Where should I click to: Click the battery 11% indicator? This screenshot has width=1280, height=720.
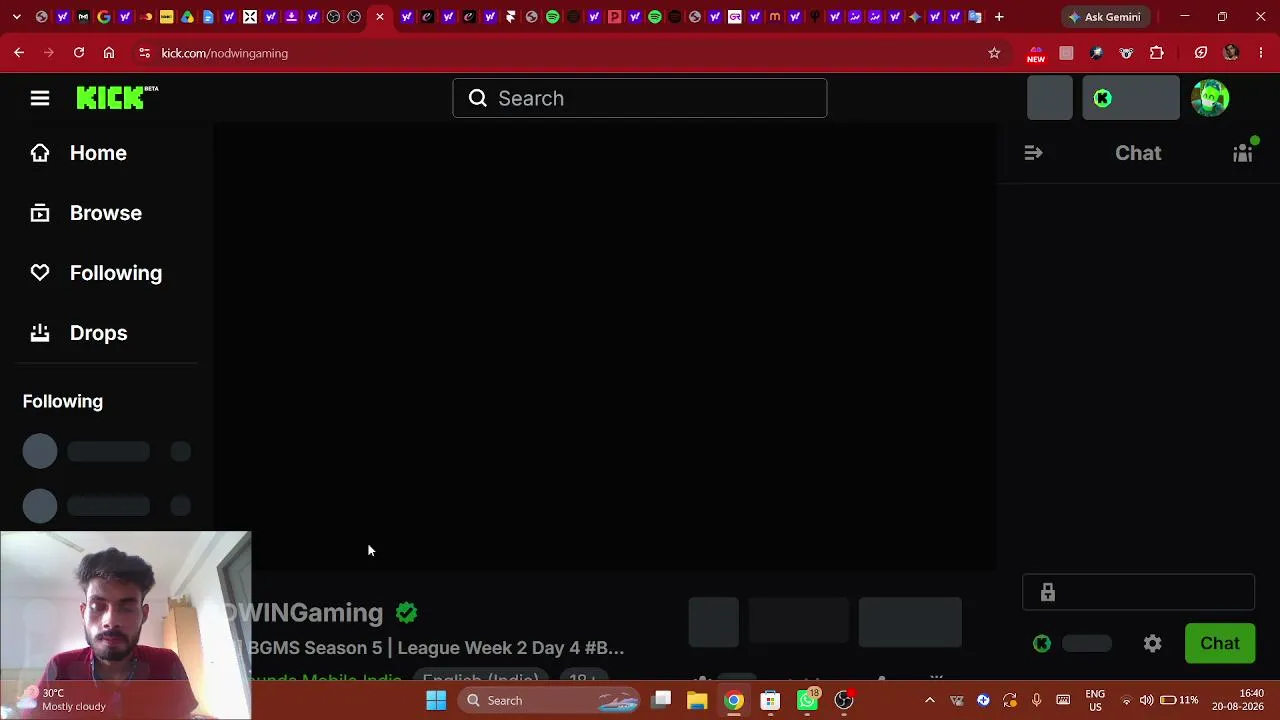[1178, 700]
